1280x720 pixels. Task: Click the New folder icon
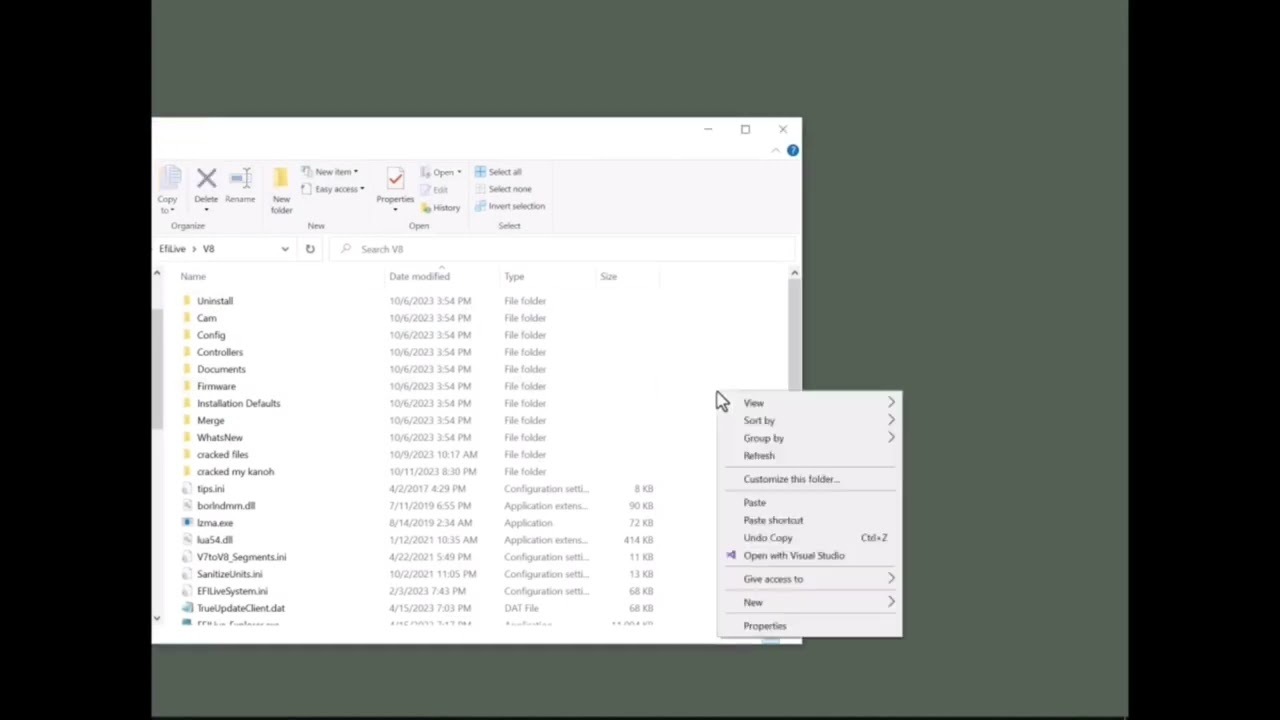(281, 179)
